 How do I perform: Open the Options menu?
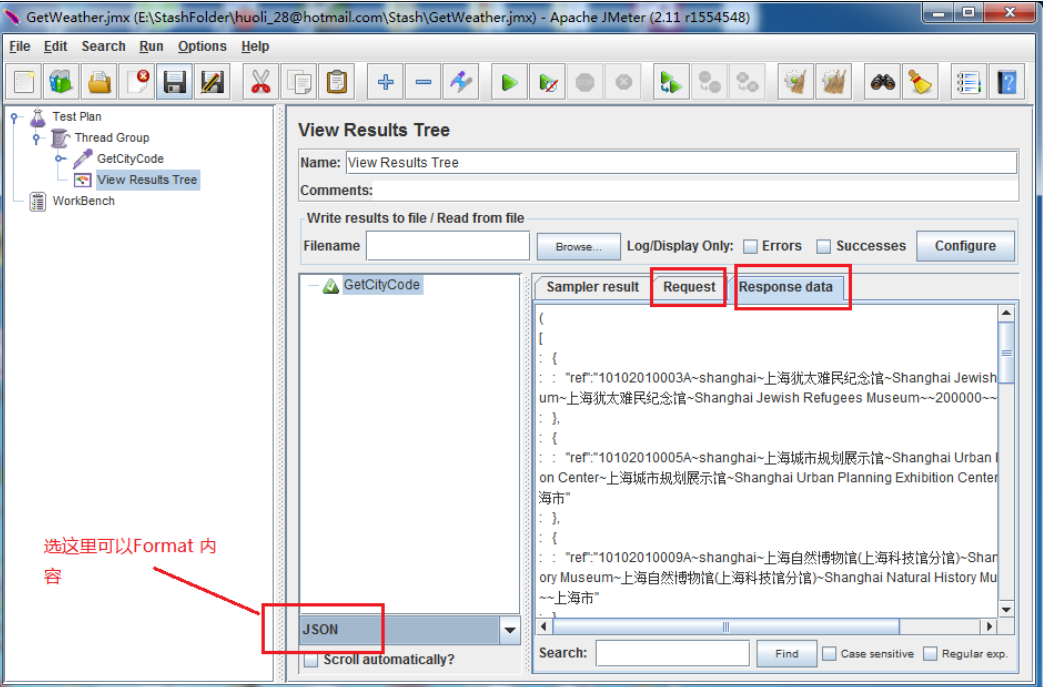(x=202, y=46)
